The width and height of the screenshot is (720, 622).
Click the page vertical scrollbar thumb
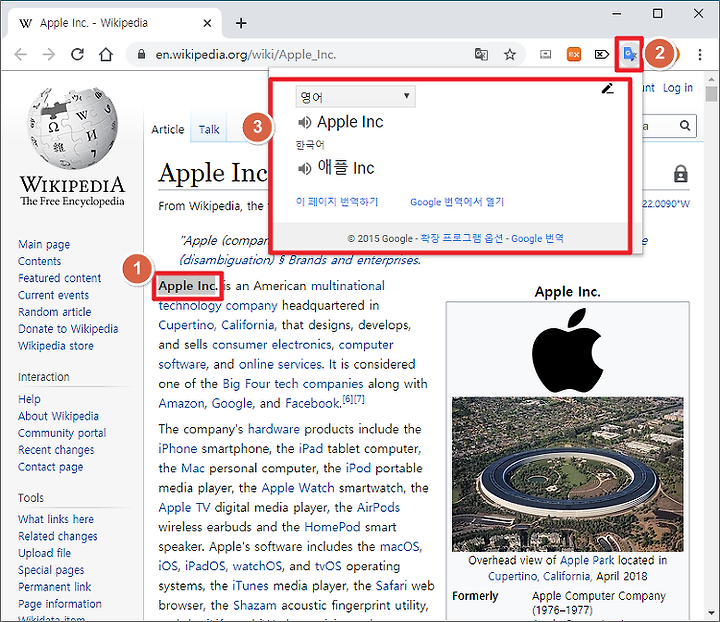(712, 94)
